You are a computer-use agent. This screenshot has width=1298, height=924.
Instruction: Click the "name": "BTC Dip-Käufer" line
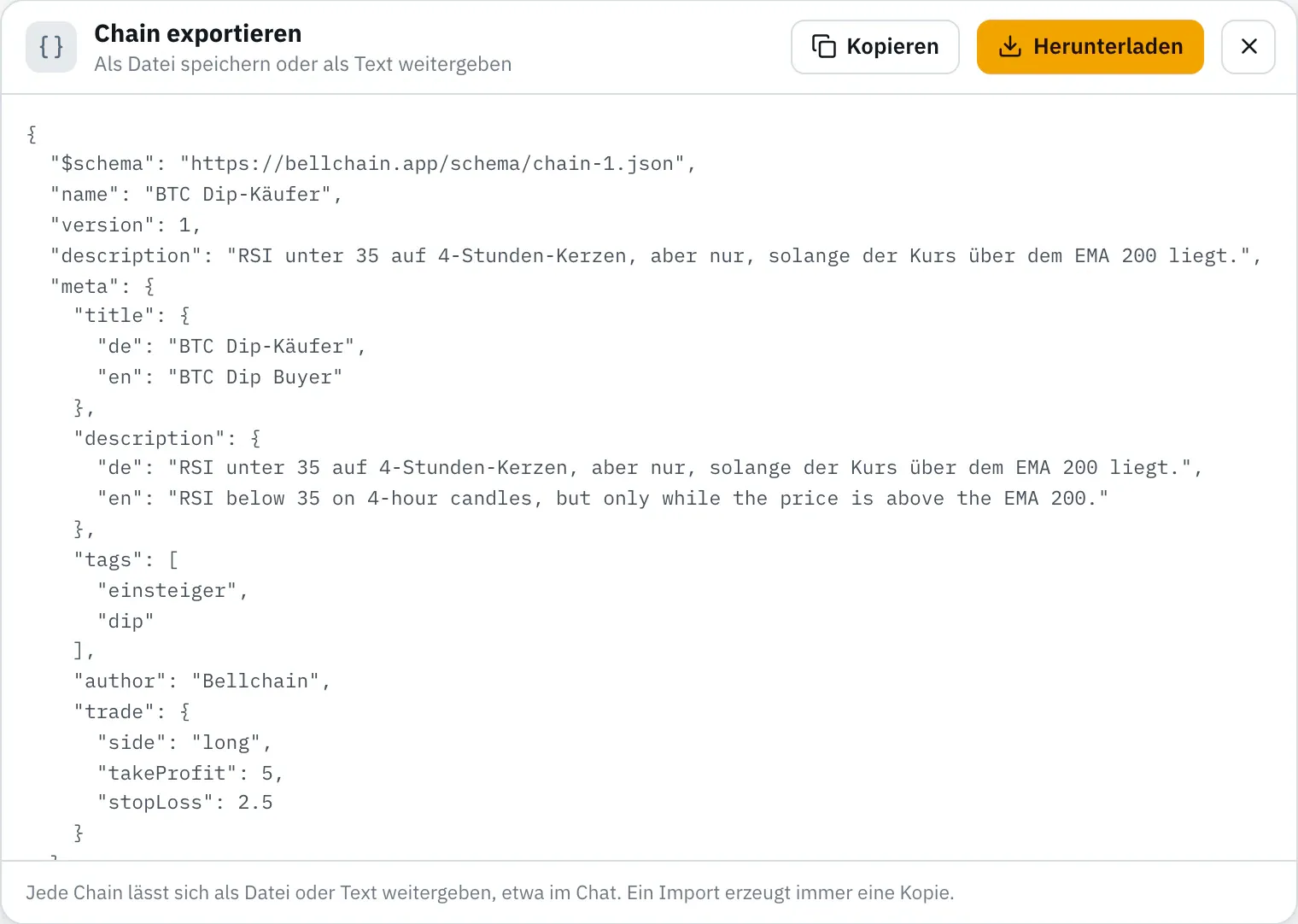[196, 195]
